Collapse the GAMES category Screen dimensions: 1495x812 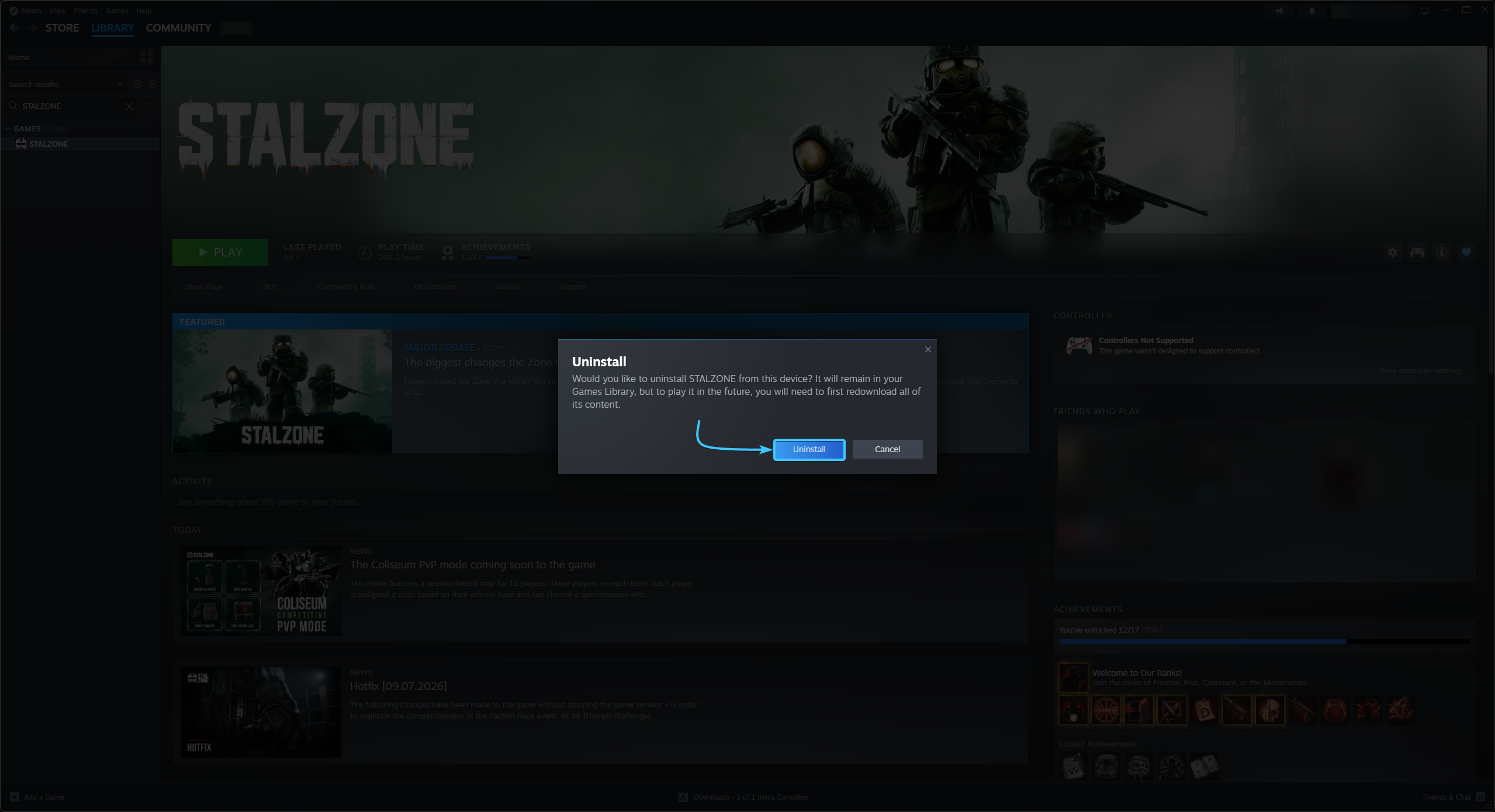point(8,129)
